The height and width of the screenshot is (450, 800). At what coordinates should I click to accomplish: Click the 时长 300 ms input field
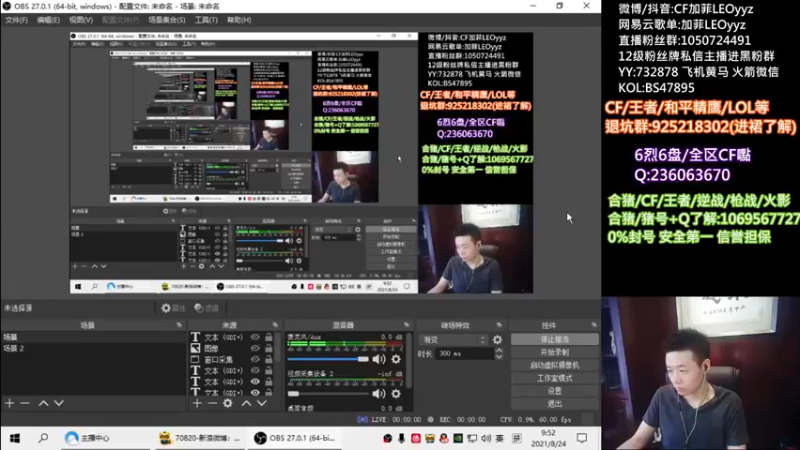click(463, 354)
